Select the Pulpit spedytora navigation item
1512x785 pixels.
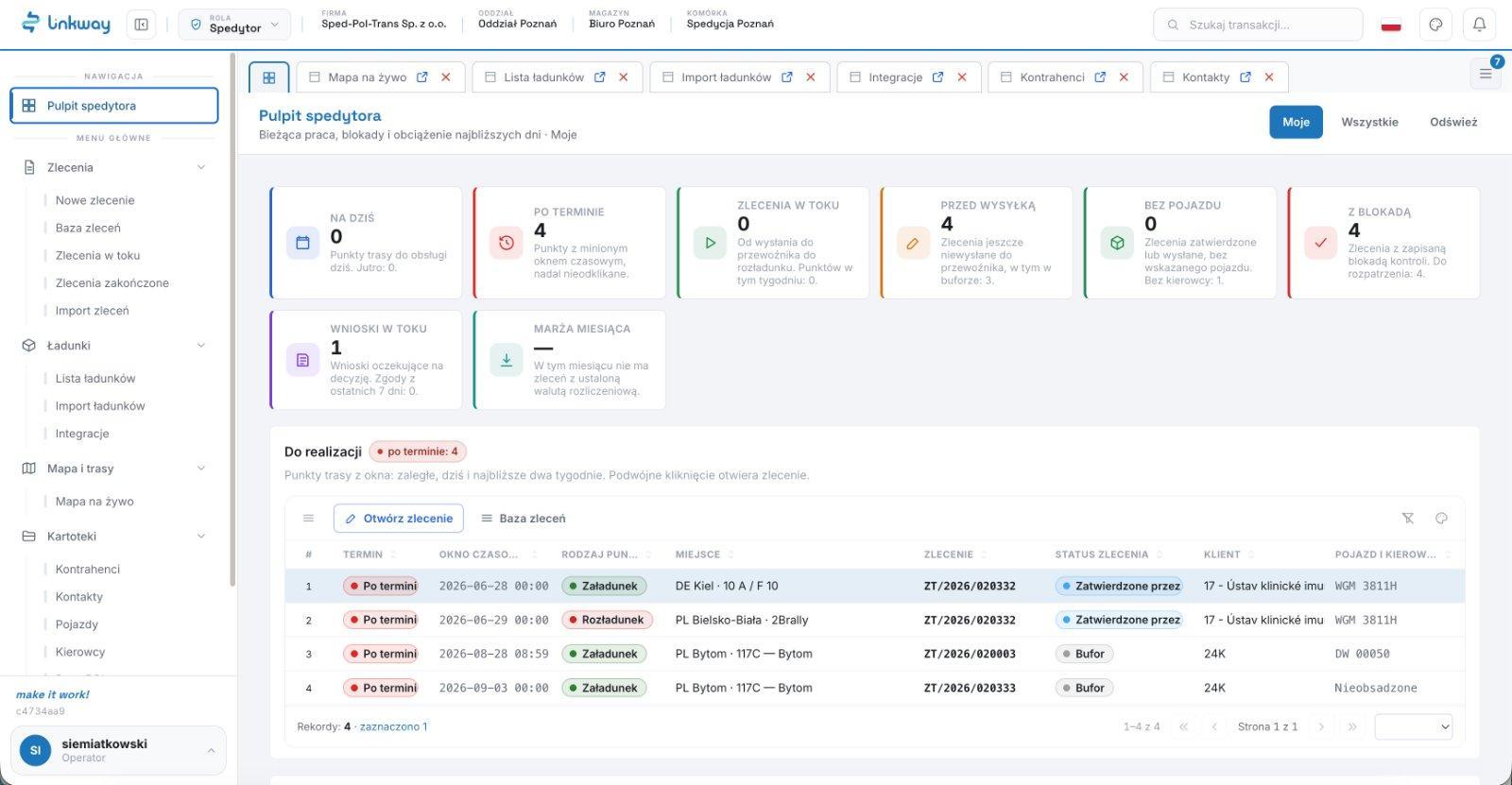click(114, 106)
